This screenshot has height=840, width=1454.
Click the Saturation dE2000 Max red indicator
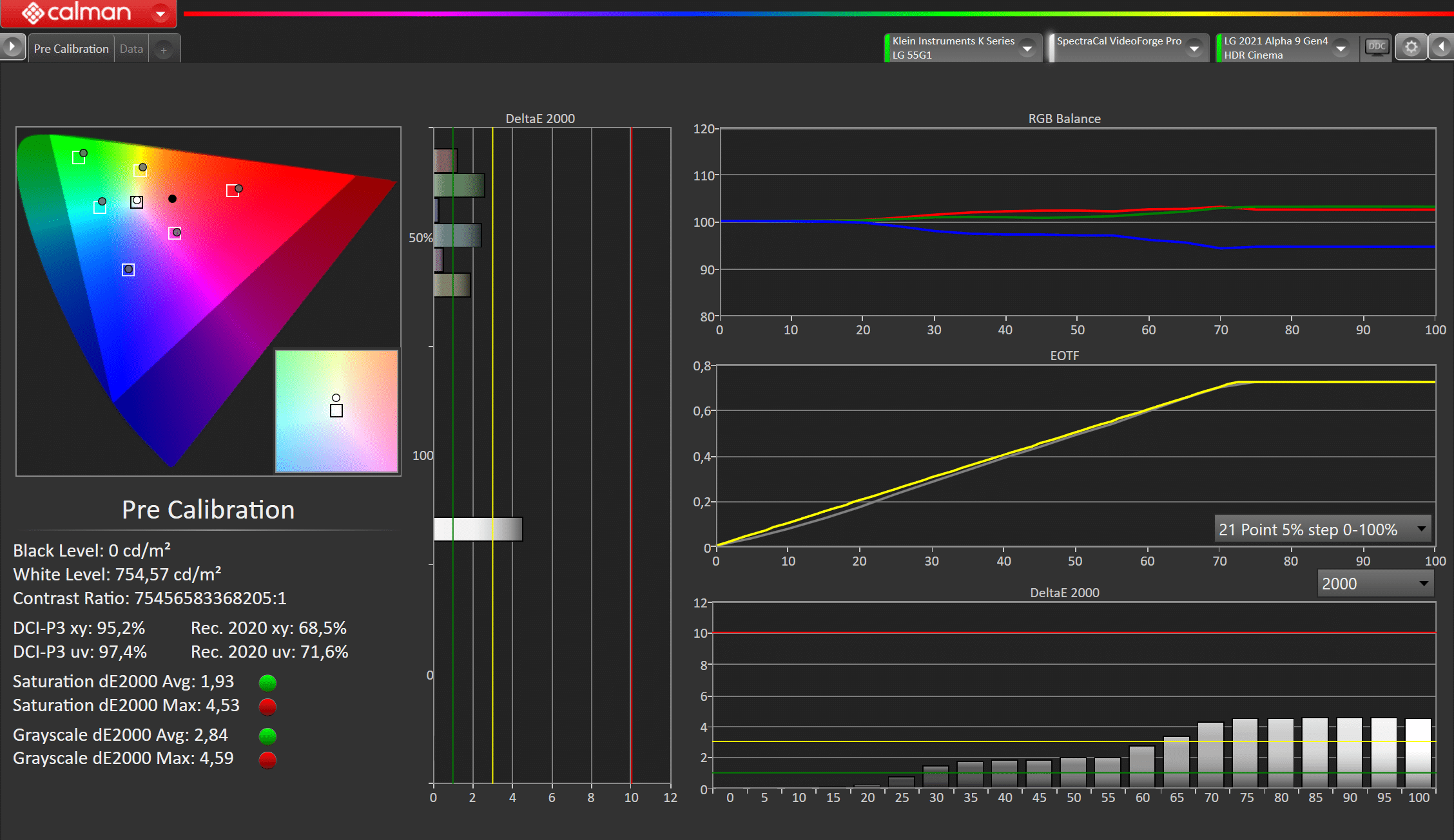coord(267,707)
